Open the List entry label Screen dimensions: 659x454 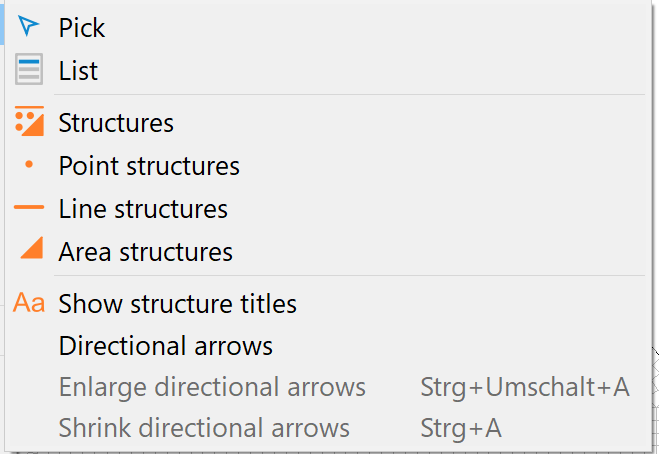78,71
